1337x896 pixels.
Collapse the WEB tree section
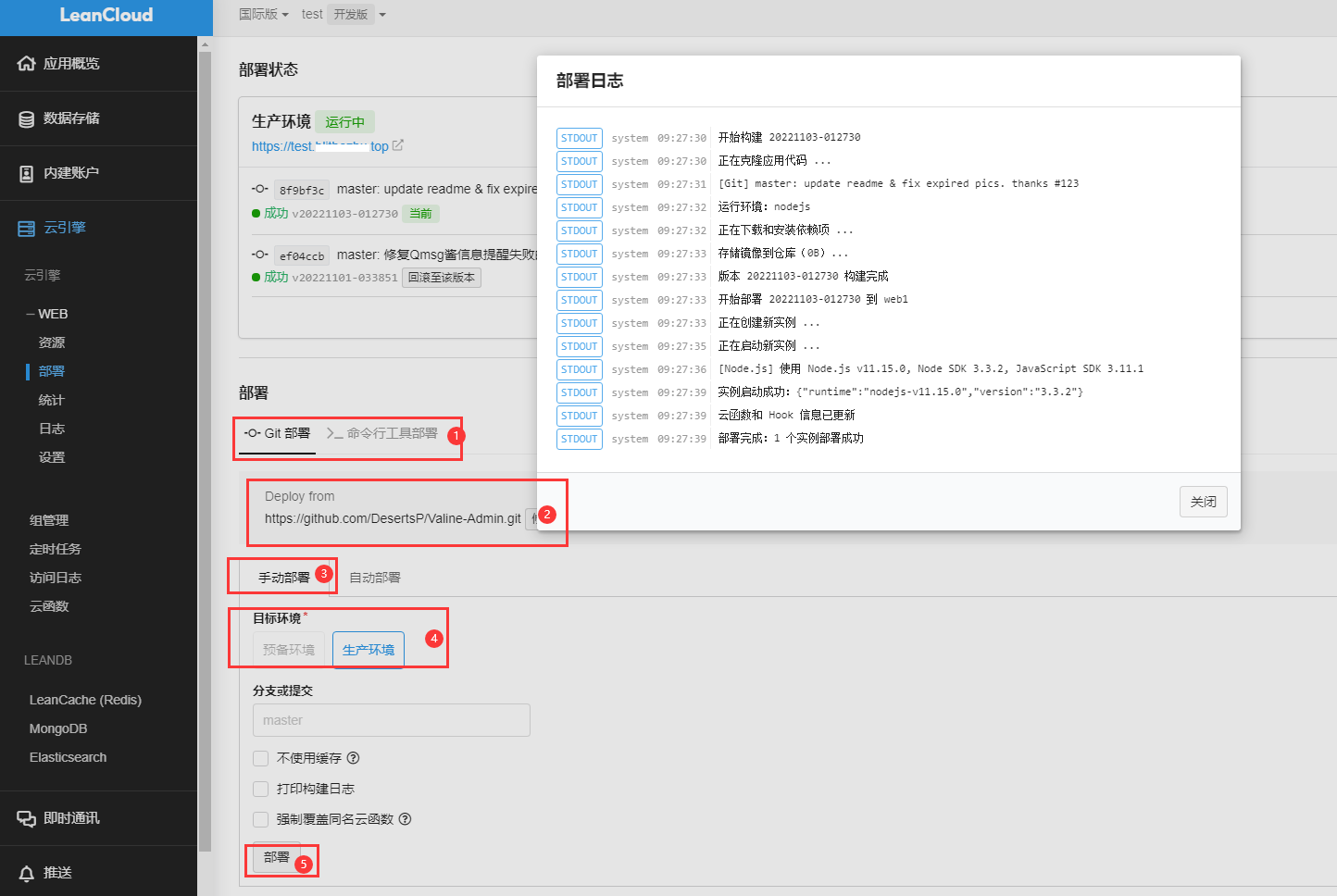click(x=31, y=315)
